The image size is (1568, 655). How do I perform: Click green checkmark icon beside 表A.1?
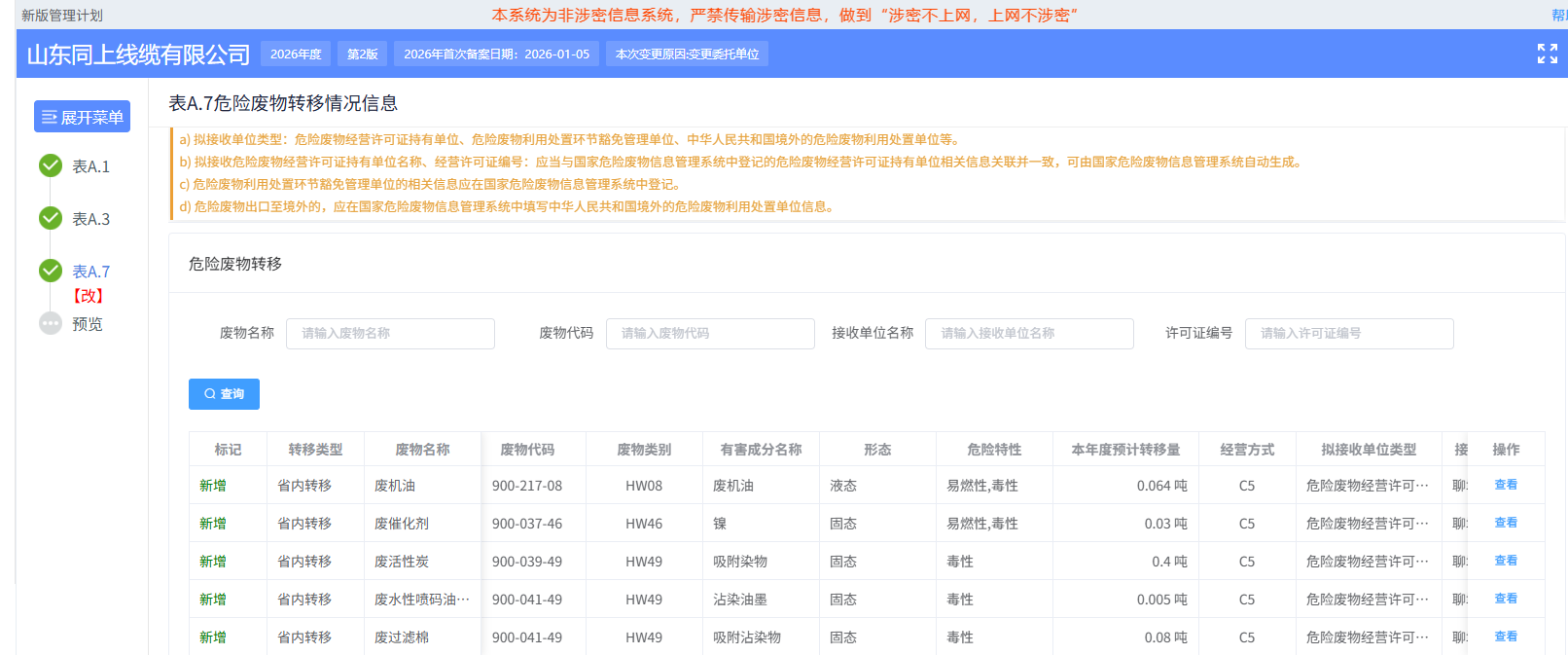pos(51,165)
